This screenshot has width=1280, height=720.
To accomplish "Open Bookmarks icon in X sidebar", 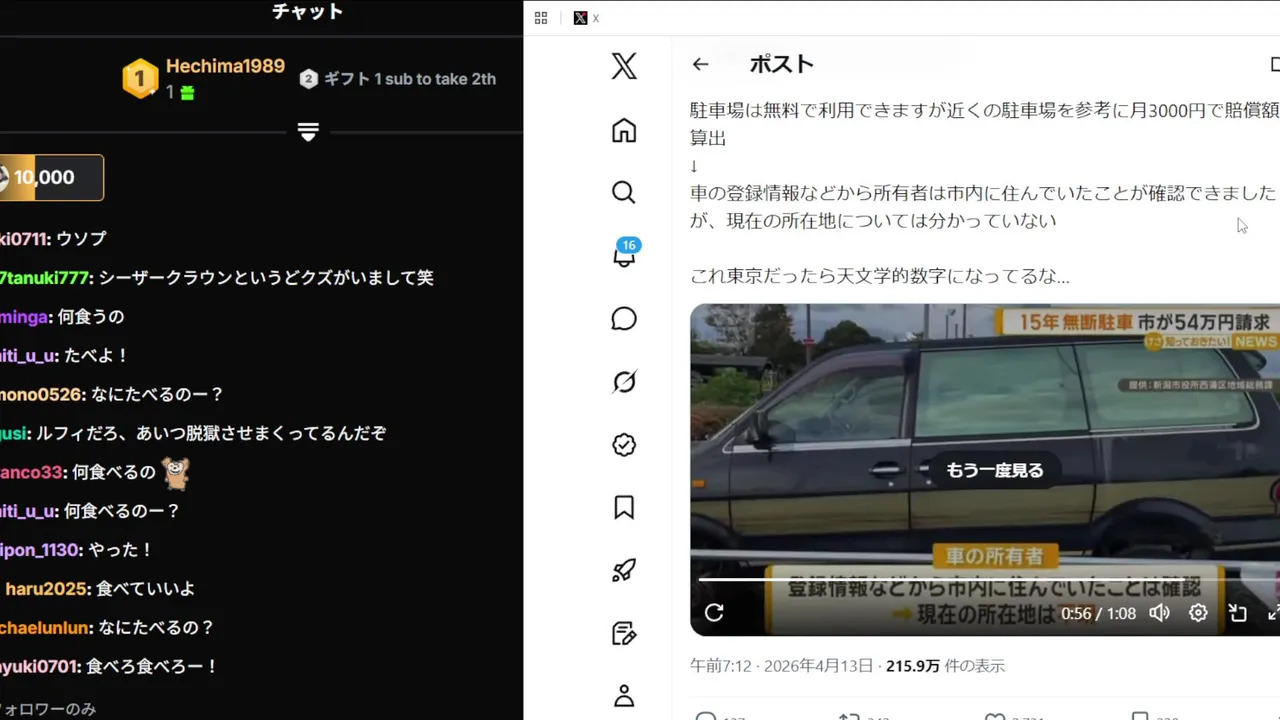I will [x=624, y=508].
